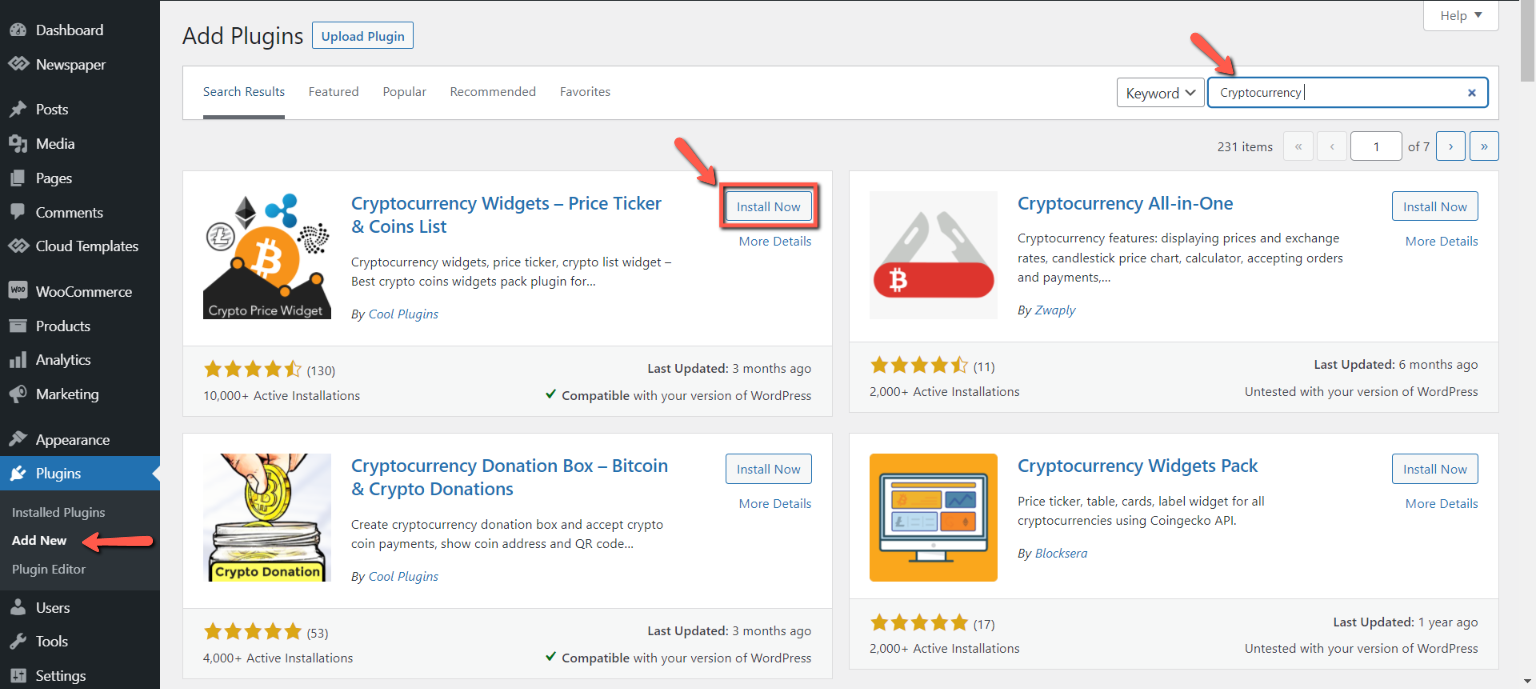Screen dimensions: 1536x689
Task: Click the Cloud Templates icon
Action: tap(18, 246)
